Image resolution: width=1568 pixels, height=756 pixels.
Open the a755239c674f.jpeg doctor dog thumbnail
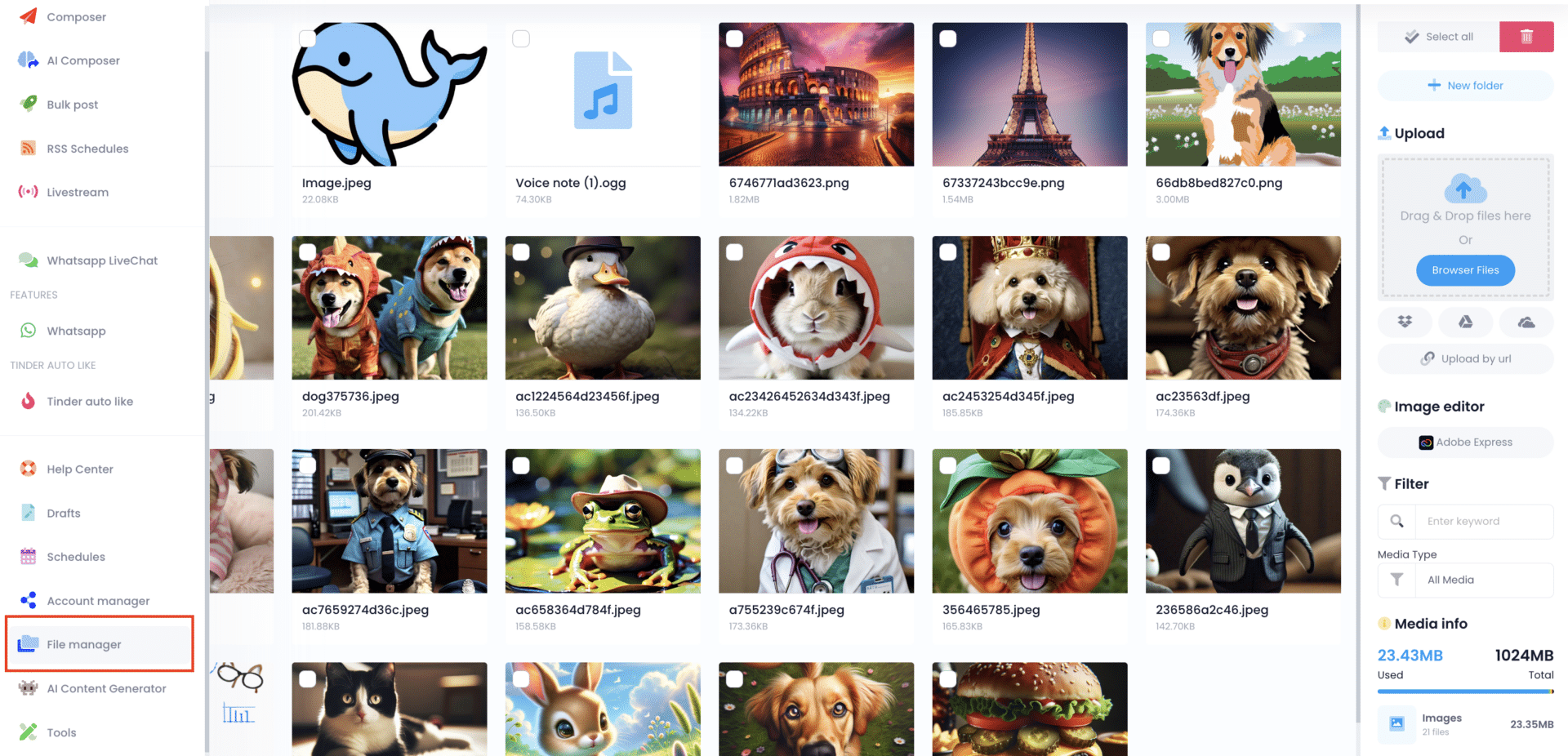pos(816,521)
